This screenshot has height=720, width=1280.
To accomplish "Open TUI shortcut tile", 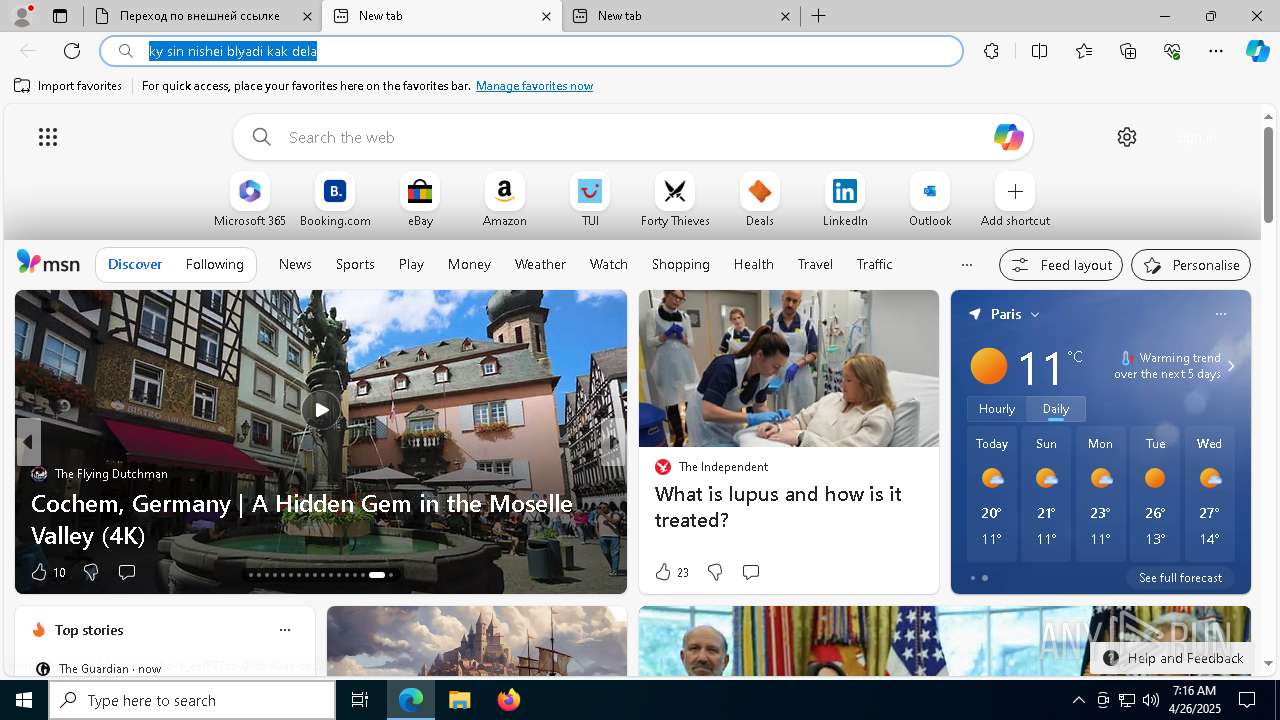I will [x=590, y=200].
